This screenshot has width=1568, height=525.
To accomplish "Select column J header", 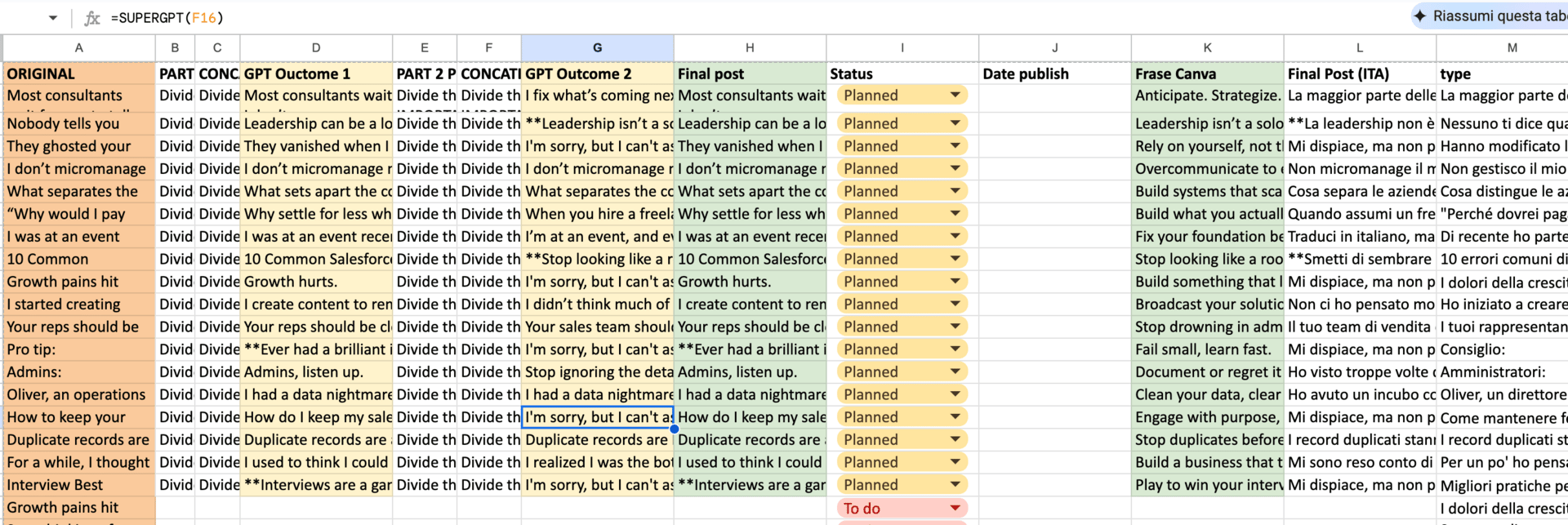I will point(1054,47).
